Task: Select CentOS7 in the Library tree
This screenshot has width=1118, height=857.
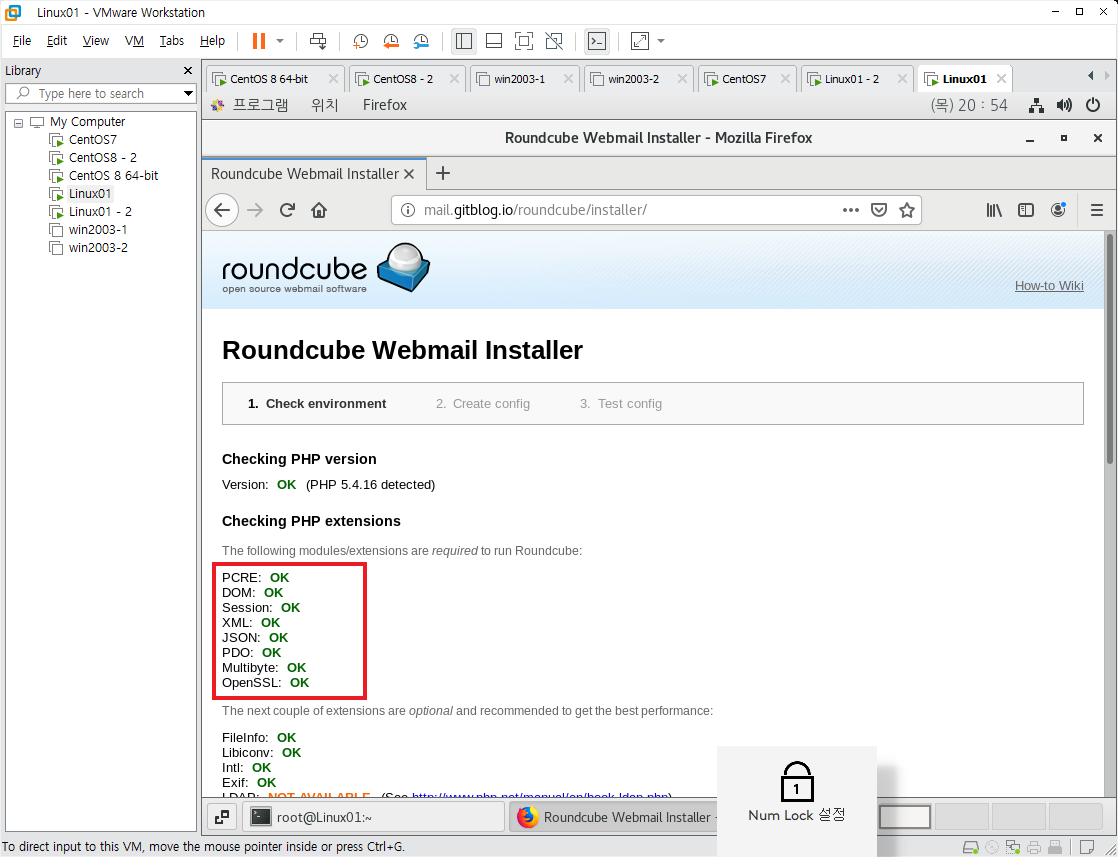Action: [x=93, y=140]
